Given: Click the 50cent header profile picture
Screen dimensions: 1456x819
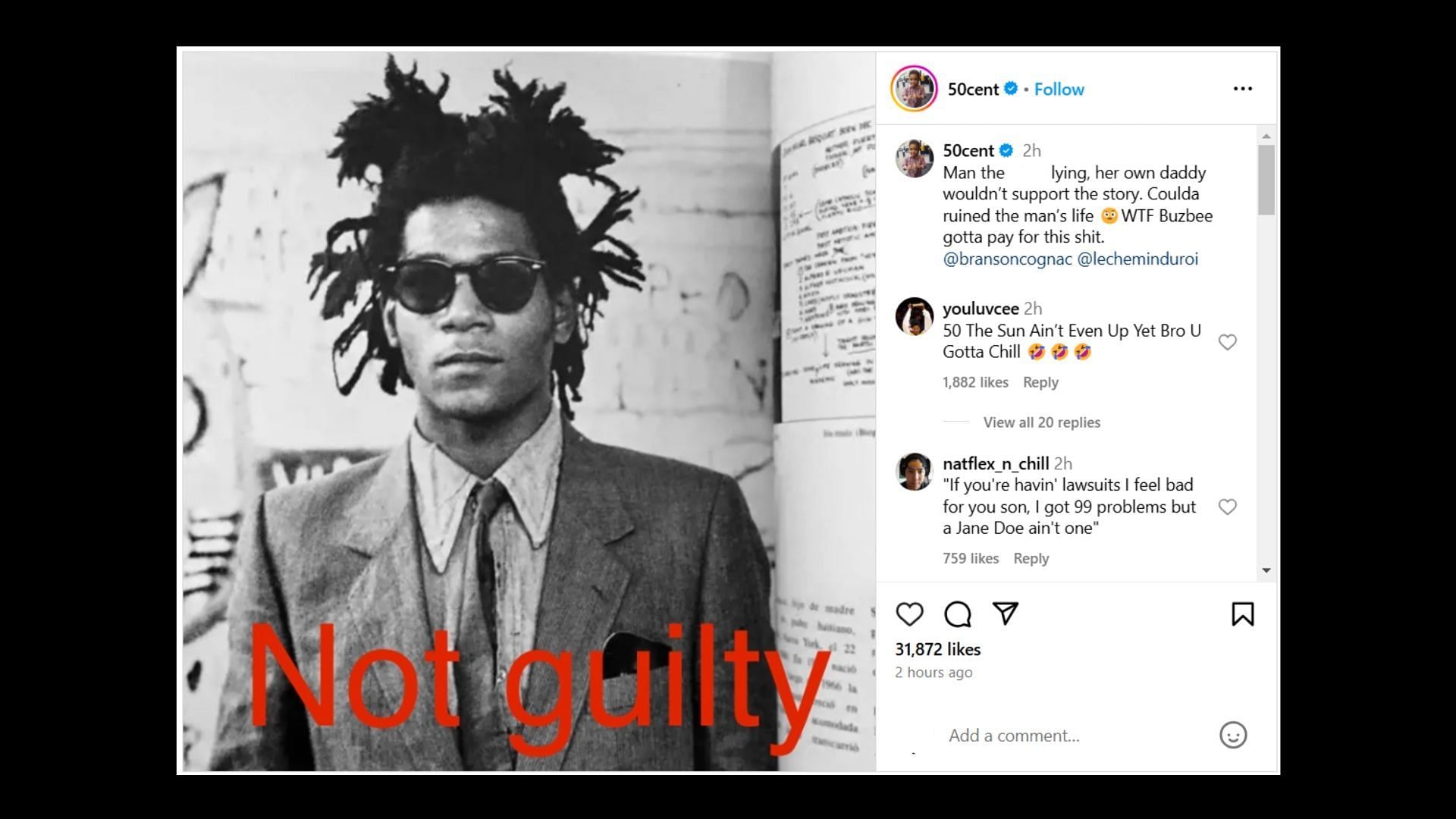Looking at the screenshot, I should pos(914,89).
